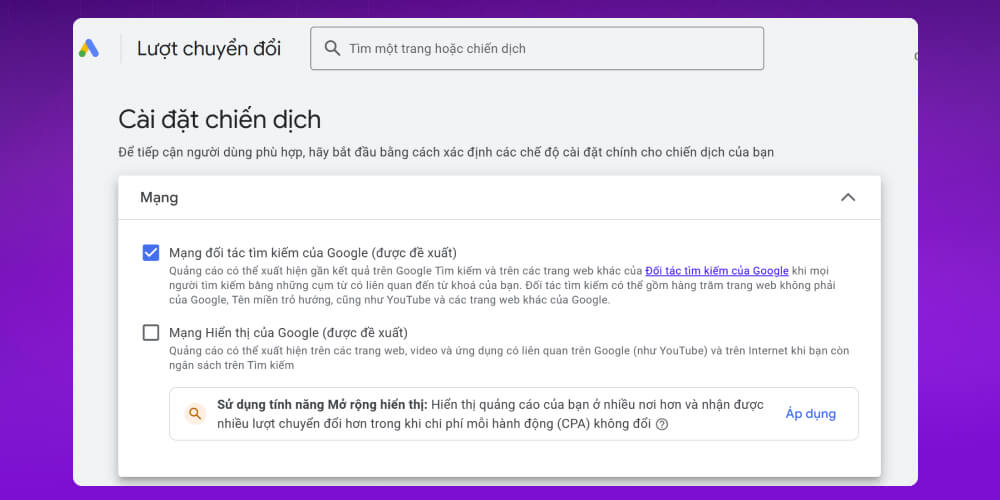Enable the Mạng Hiển thị của Google checkbox
This screenshot has height=500, width=1000.
pos(151,332)
